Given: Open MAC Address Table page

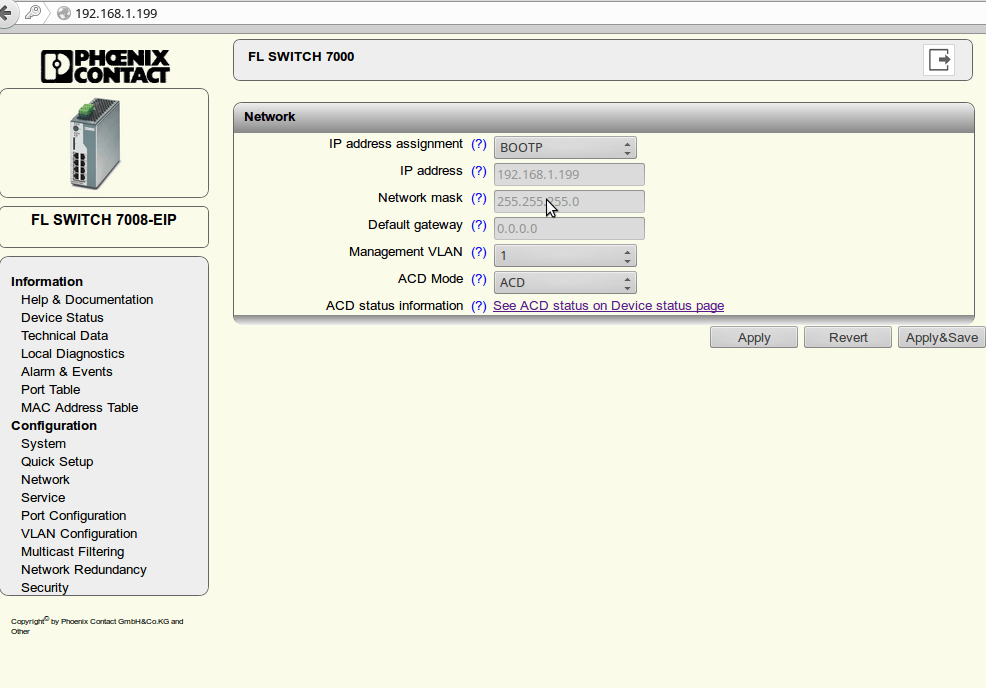Looking at the screenshot, I should [79, 408].
